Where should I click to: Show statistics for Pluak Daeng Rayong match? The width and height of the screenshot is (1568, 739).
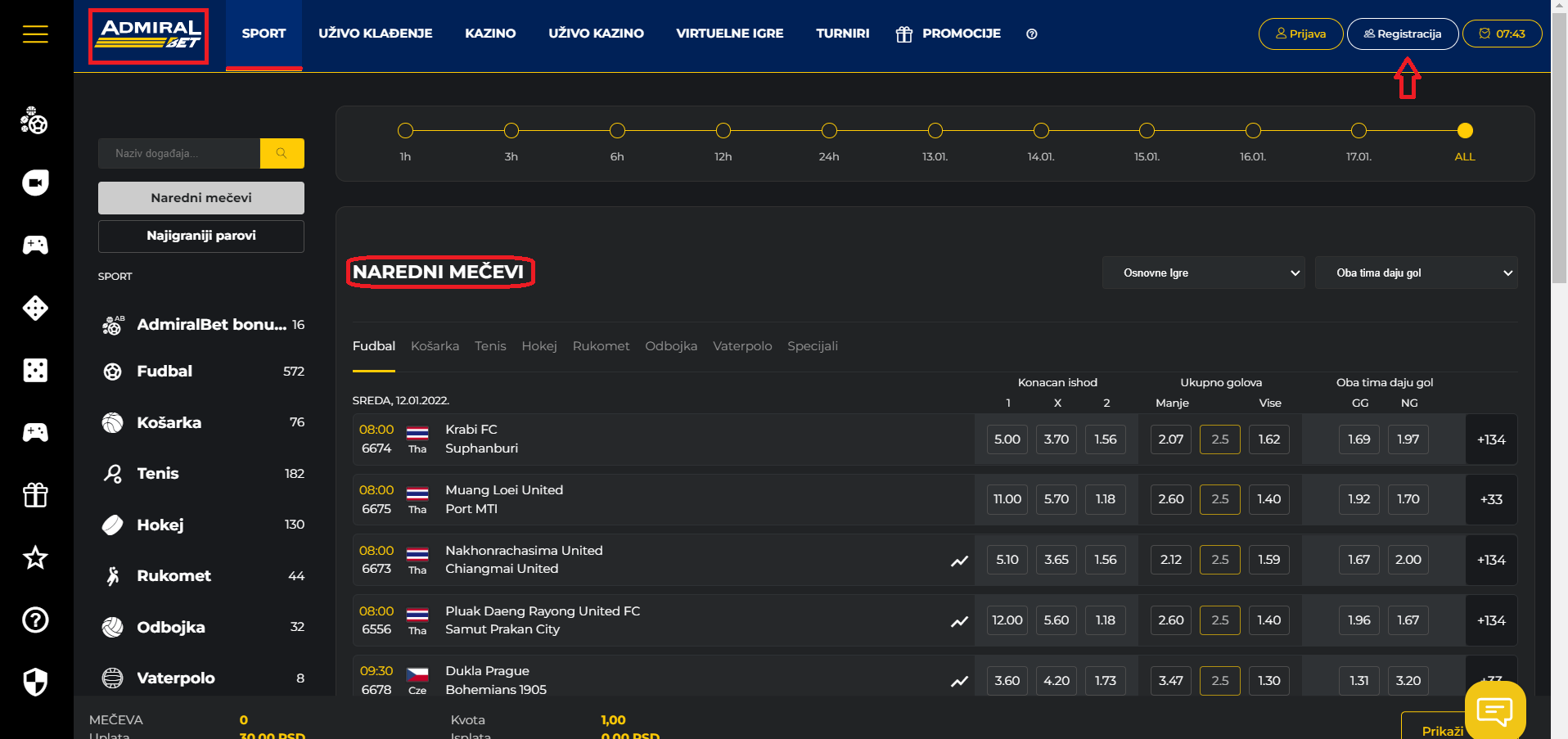click(x=959, y=621)
